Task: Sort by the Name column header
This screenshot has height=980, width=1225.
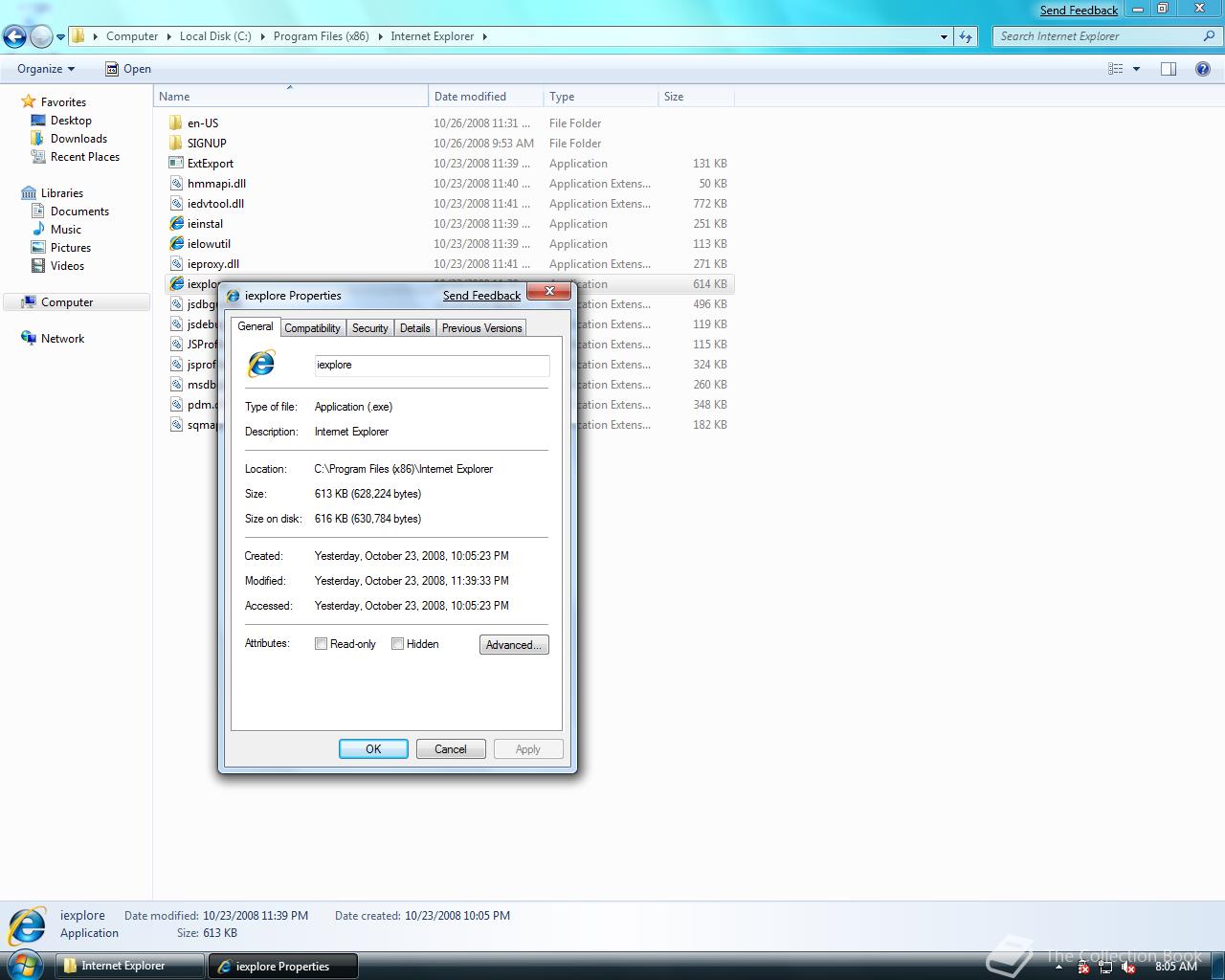Action: click(x=291, y=97)
